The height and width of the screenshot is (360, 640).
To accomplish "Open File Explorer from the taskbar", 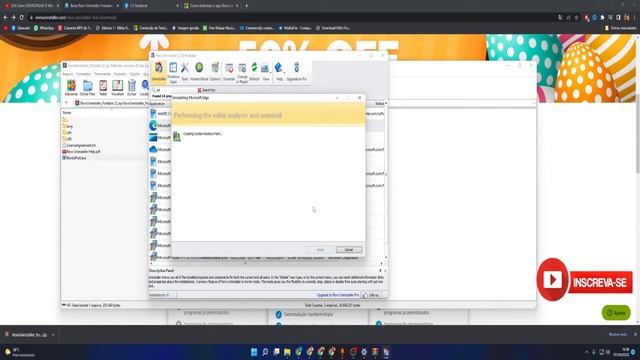I will [x=287, y=352].
